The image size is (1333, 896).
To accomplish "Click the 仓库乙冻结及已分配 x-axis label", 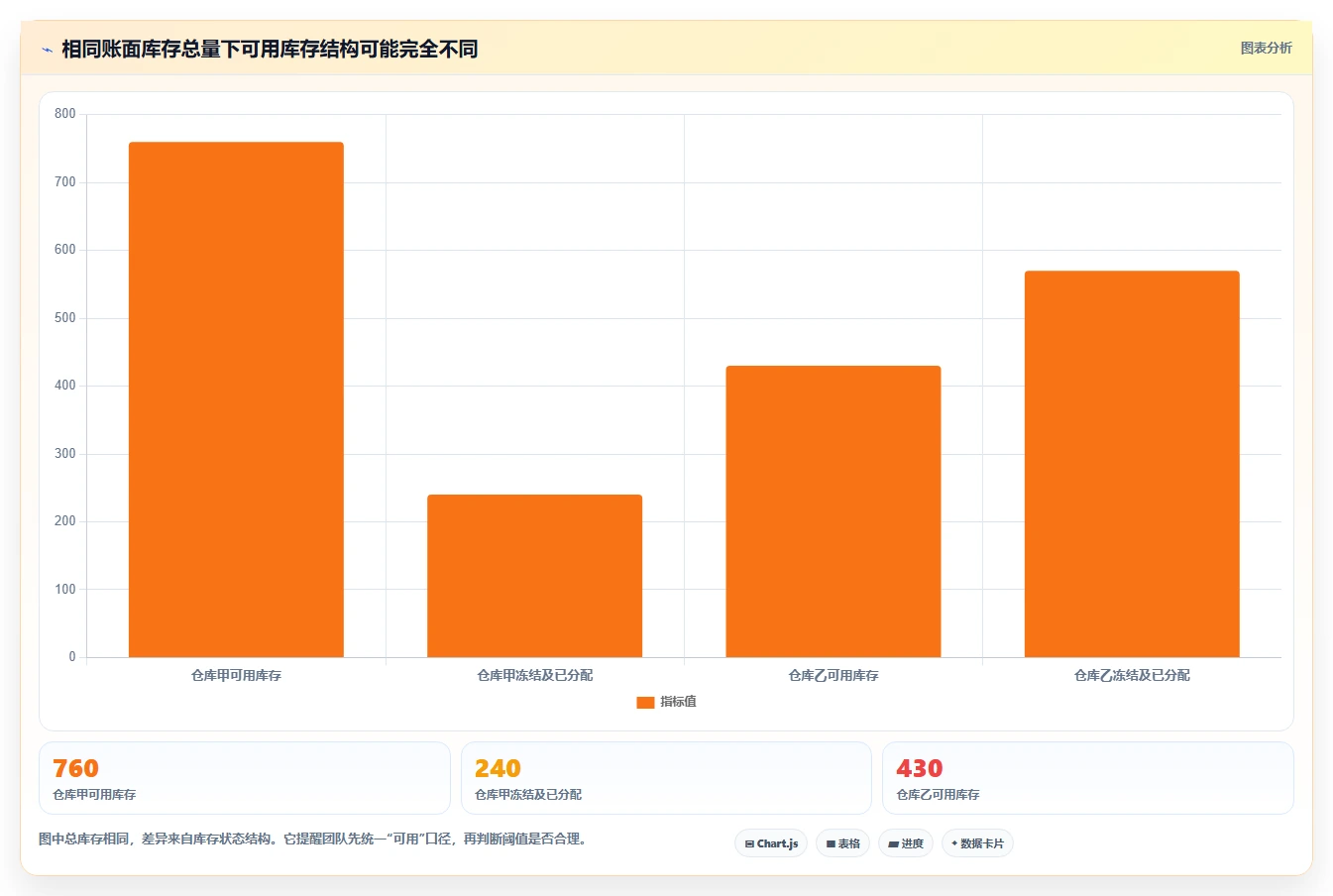I will tap(1132, 675).
